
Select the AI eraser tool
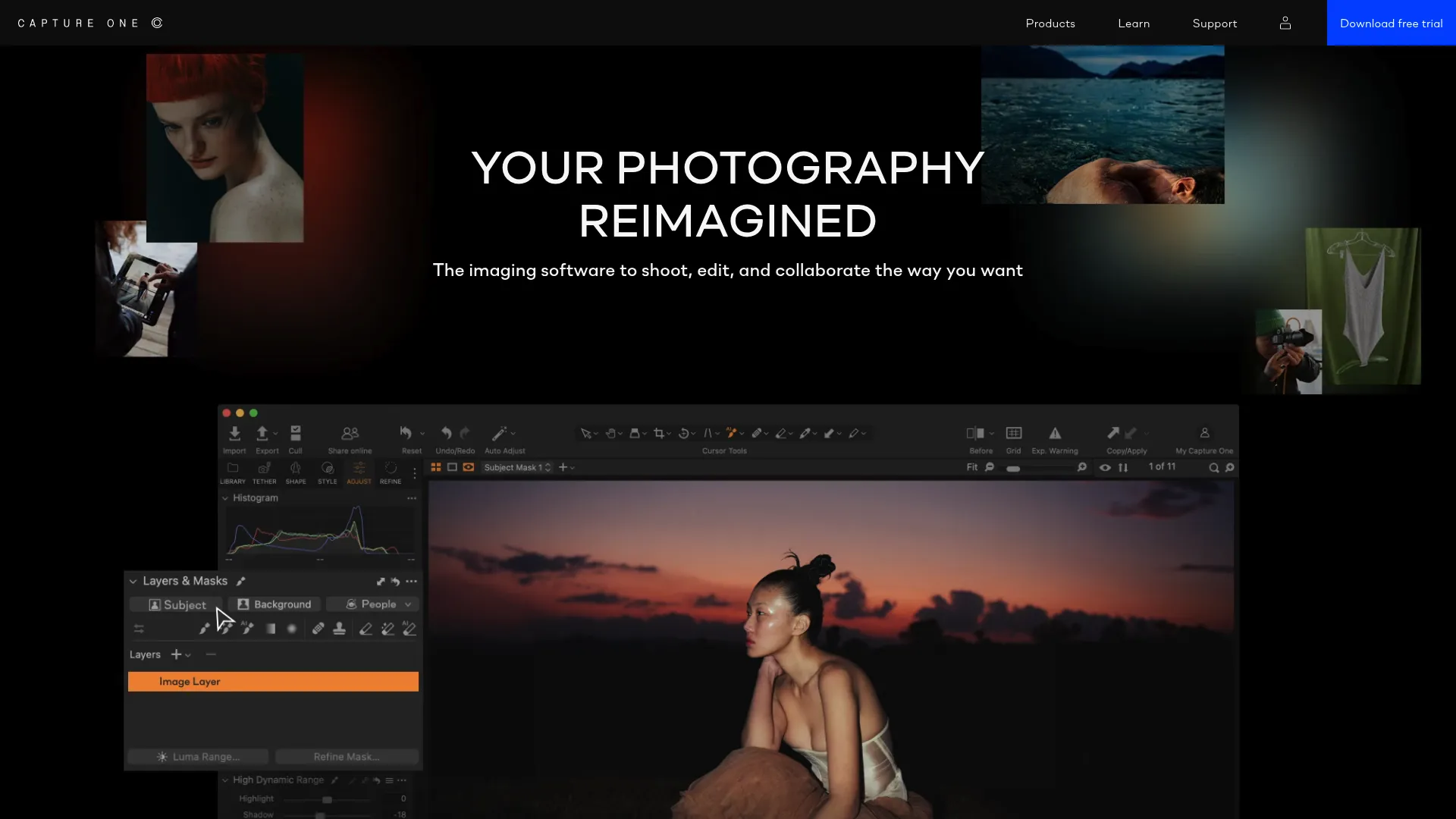[x=409, y=628]
